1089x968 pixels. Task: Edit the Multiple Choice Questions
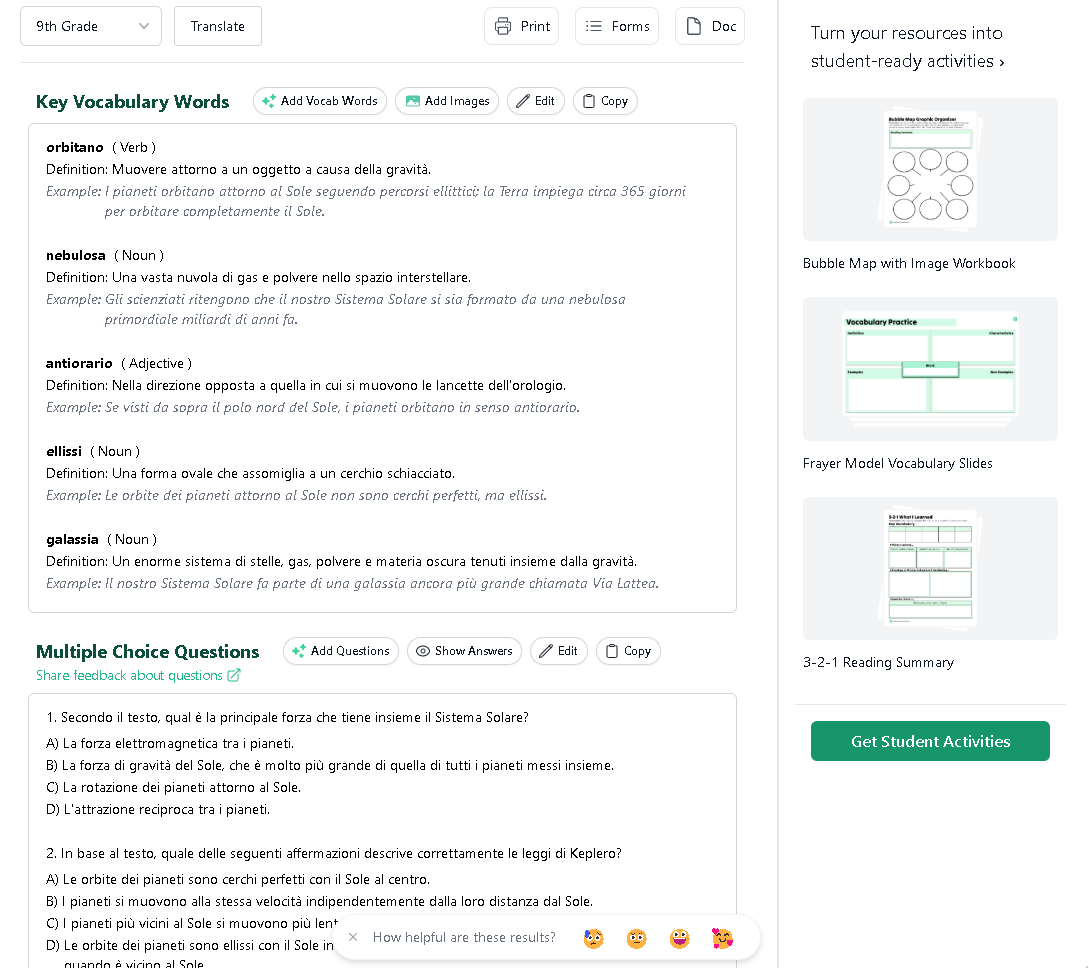click(559, 651)
